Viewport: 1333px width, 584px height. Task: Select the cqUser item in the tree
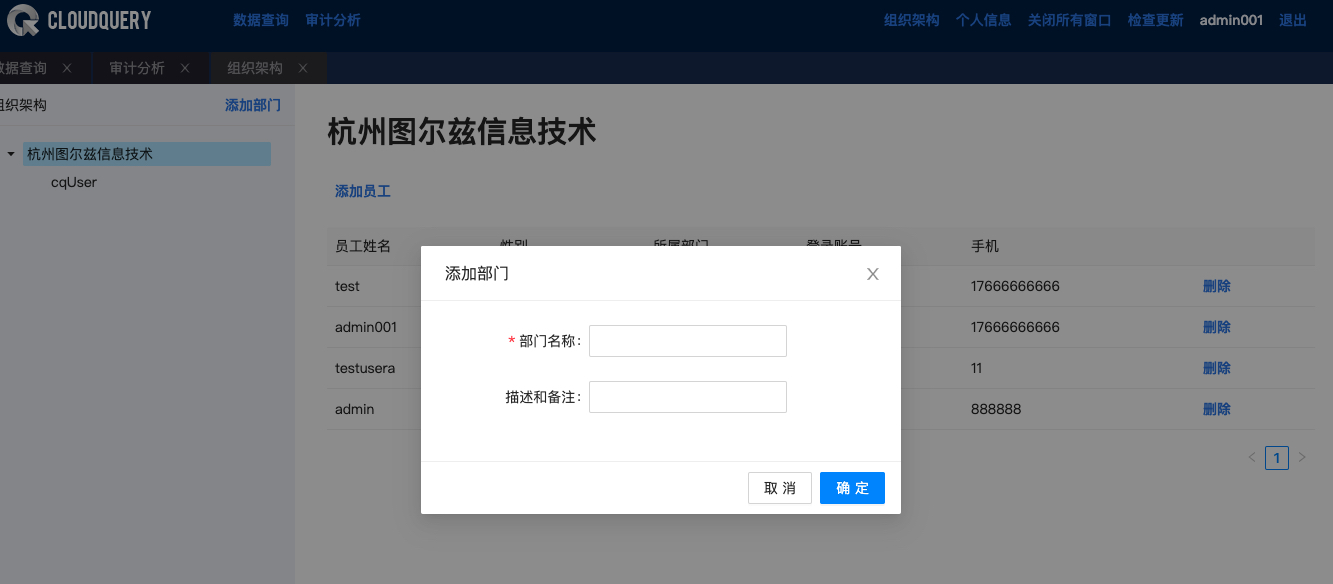(x=73, y=182)
